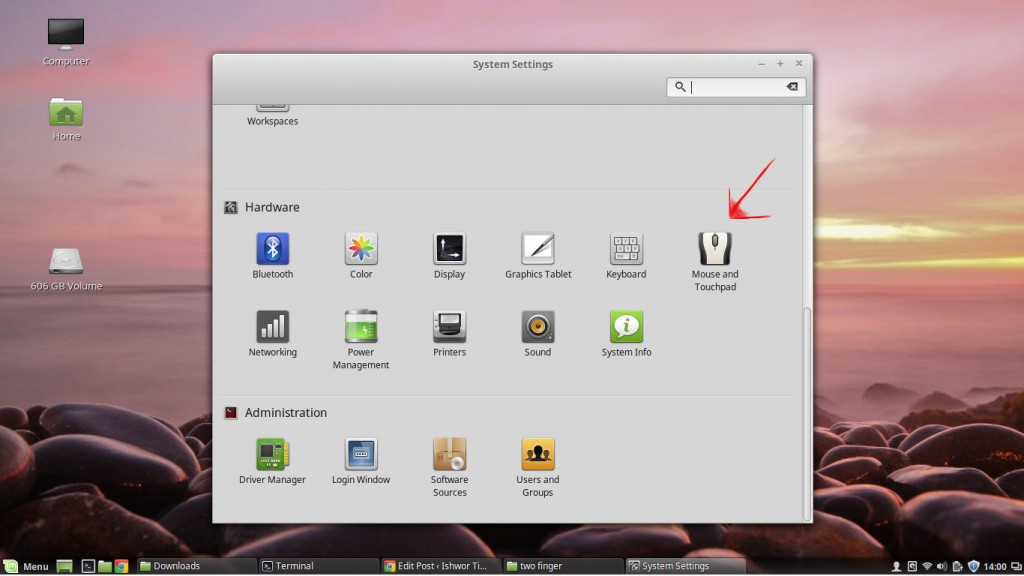Image resolution: width=1024 pixels, height=576 pixels.
Task: Click the user applet tray icon
Action: [896, 566]
